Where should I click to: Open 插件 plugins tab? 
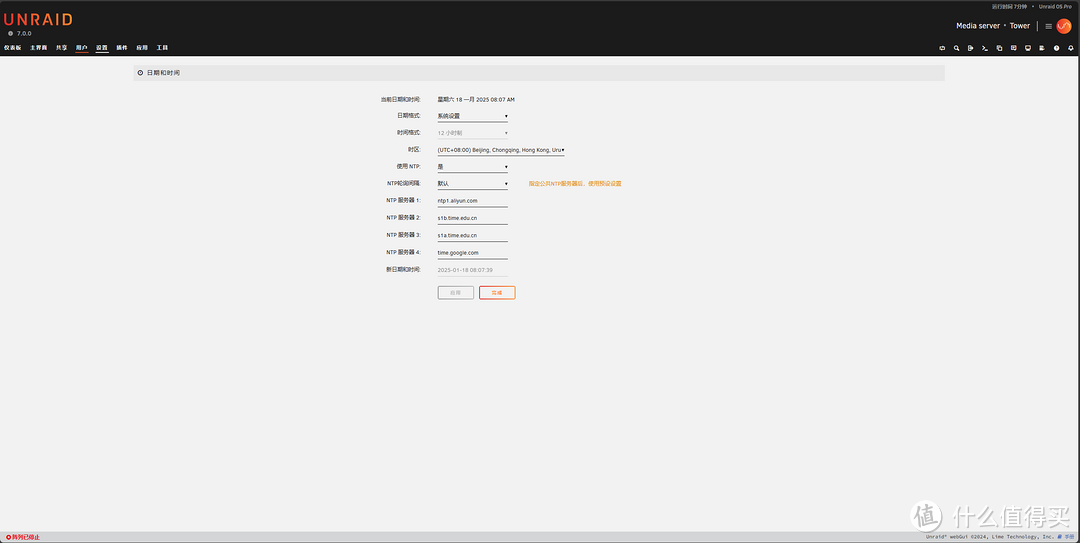(122, 48)
